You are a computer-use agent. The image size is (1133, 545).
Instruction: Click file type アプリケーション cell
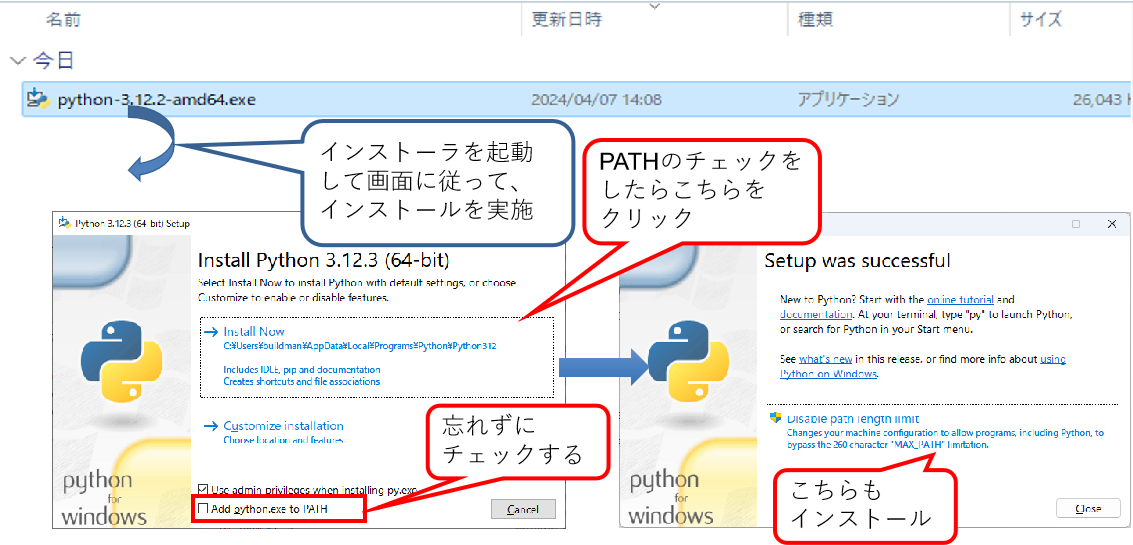pyautogui.click(x=848, y=99)
